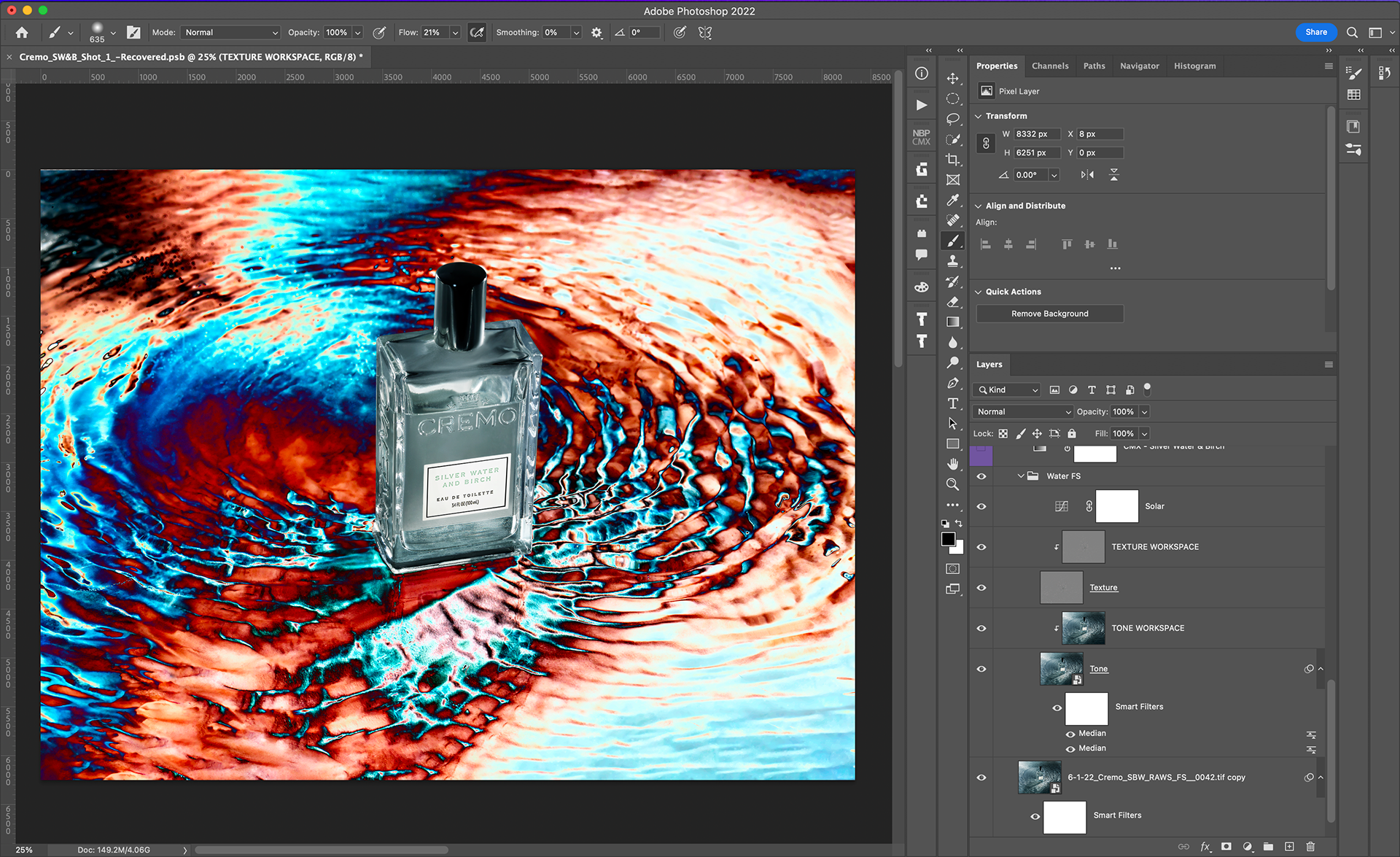The width and height of the screenshot is (1400, 857).
Task: Select the Eyedropper tool
Action: click(x=952, y=200)
